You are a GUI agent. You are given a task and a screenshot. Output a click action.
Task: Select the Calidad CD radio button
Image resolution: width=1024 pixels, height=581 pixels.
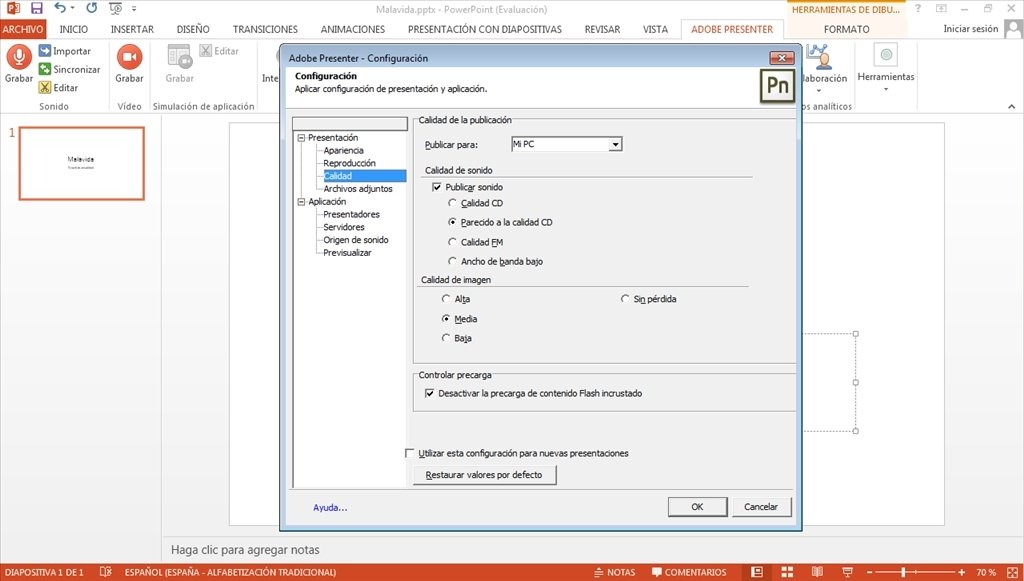tap(452, 203)
